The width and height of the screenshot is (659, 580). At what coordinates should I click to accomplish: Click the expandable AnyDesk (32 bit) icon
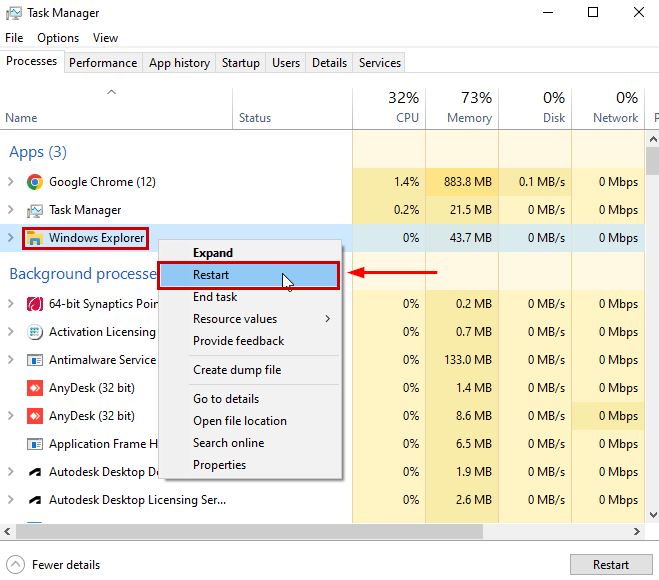[34, 416]
